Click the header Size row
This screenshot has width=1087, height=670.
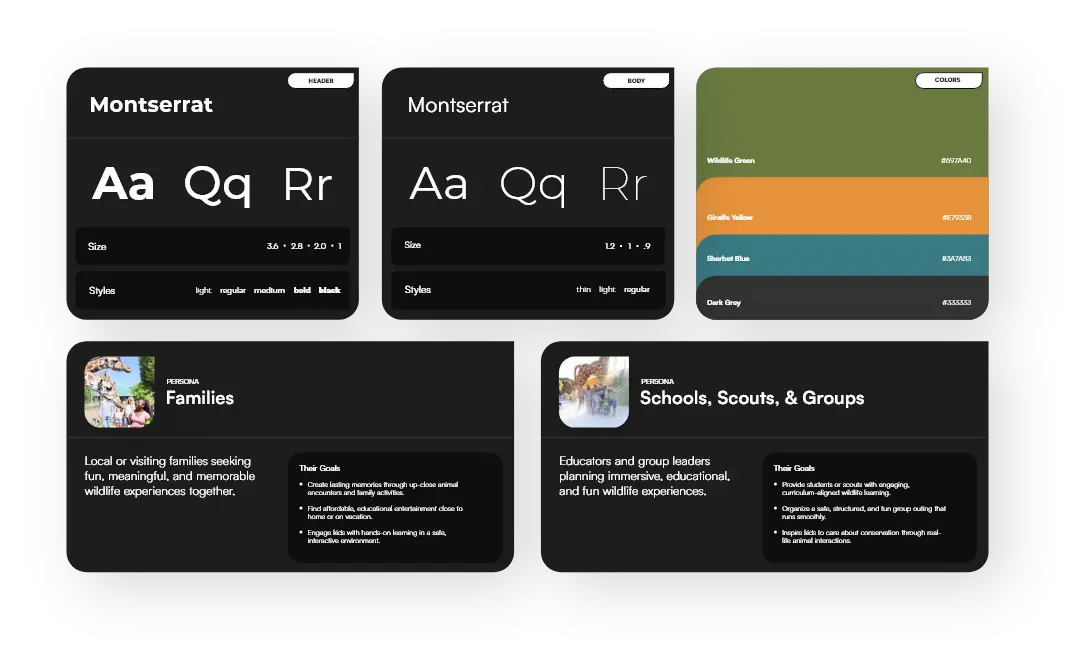coord(212,246)
